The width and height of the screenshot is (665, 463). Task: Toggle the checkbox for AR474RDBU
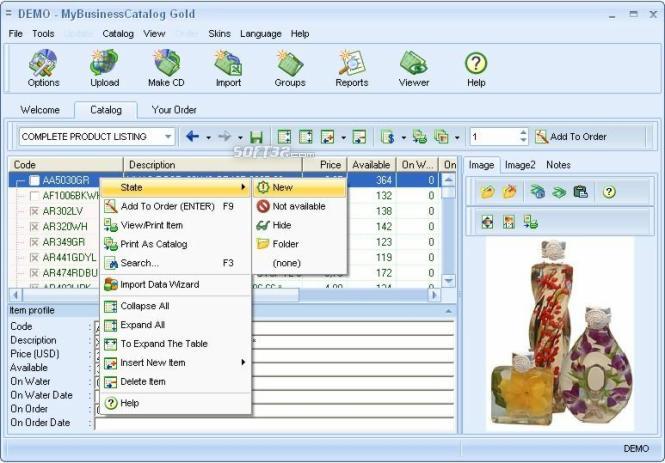point(34,273)
